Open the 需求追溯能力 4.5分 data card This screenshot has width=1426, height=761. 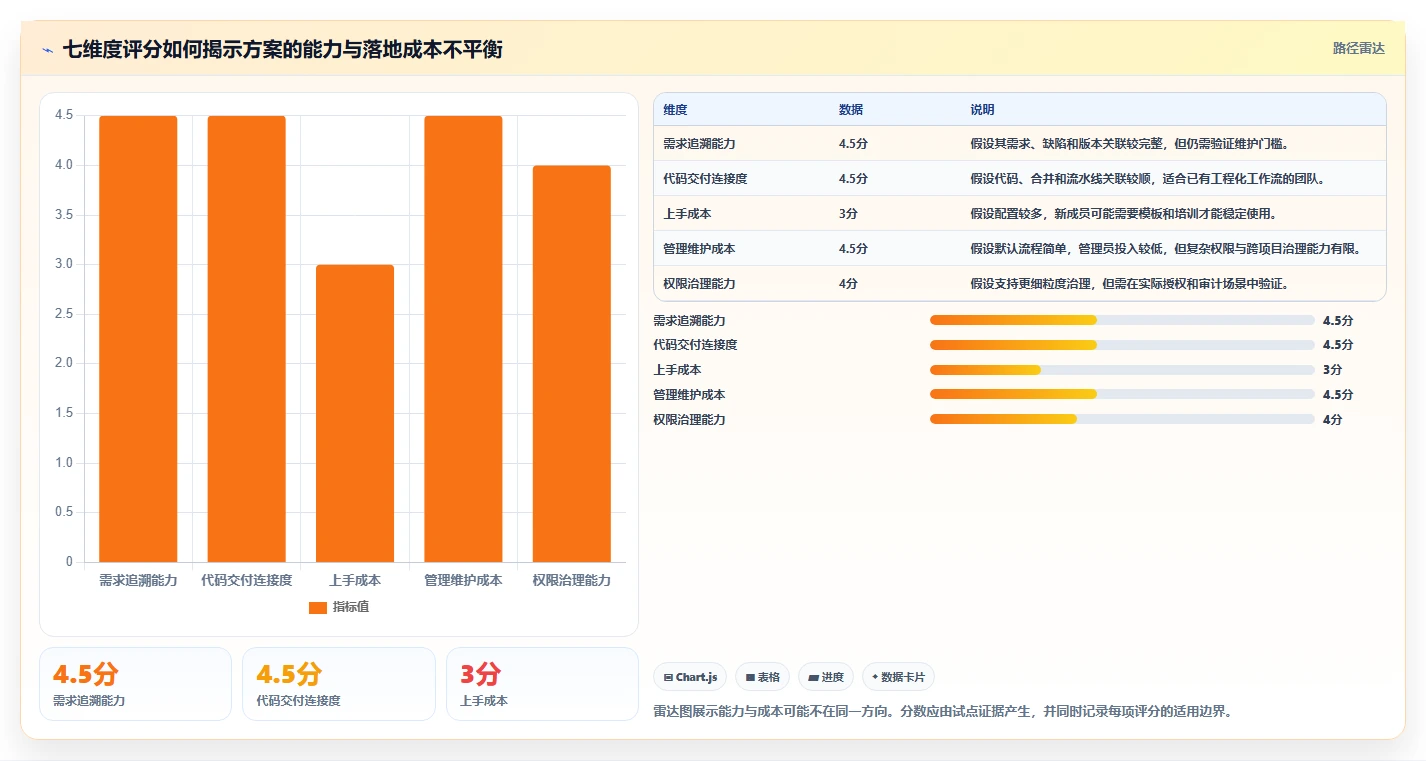coord(135,684)
